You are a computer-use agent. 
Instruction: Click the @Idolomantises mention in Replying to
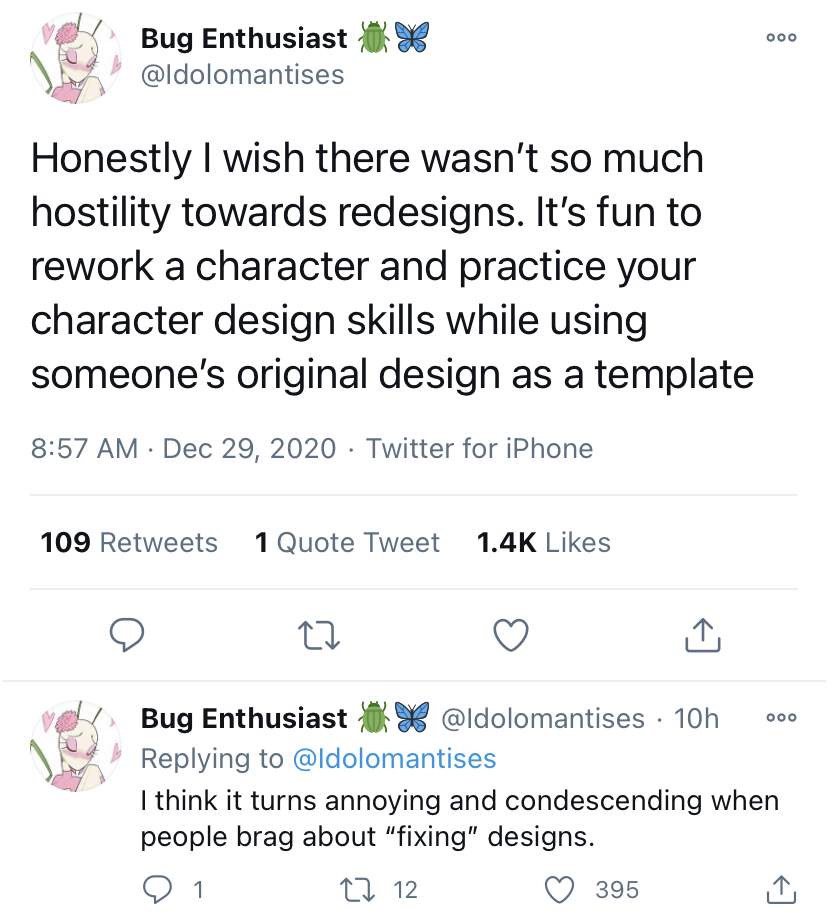394,758
